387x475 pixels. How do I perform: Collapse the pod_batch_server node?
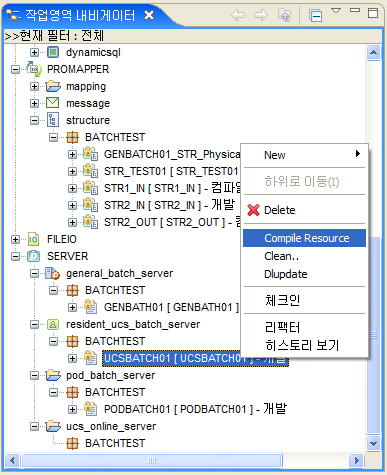pyautogui.click(x=34, y=376)
